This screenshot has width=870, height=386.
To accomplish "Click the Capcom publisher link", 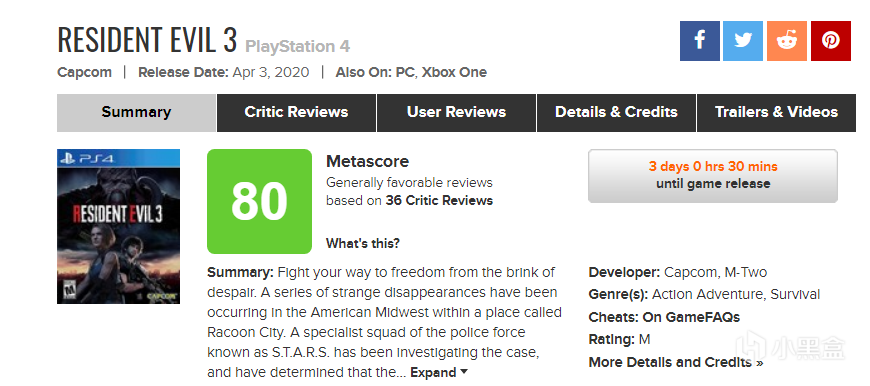I will pos(84,73).
